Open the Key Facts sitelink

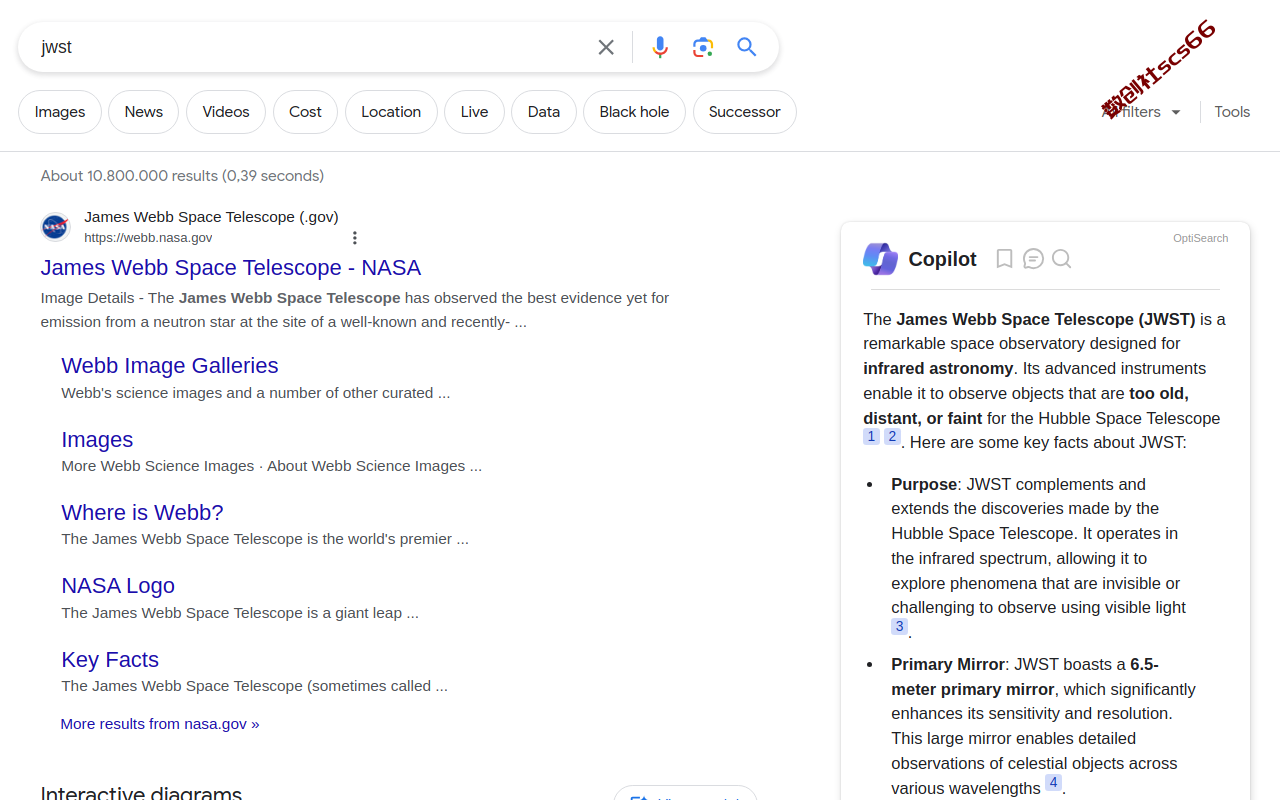[110, 660]
